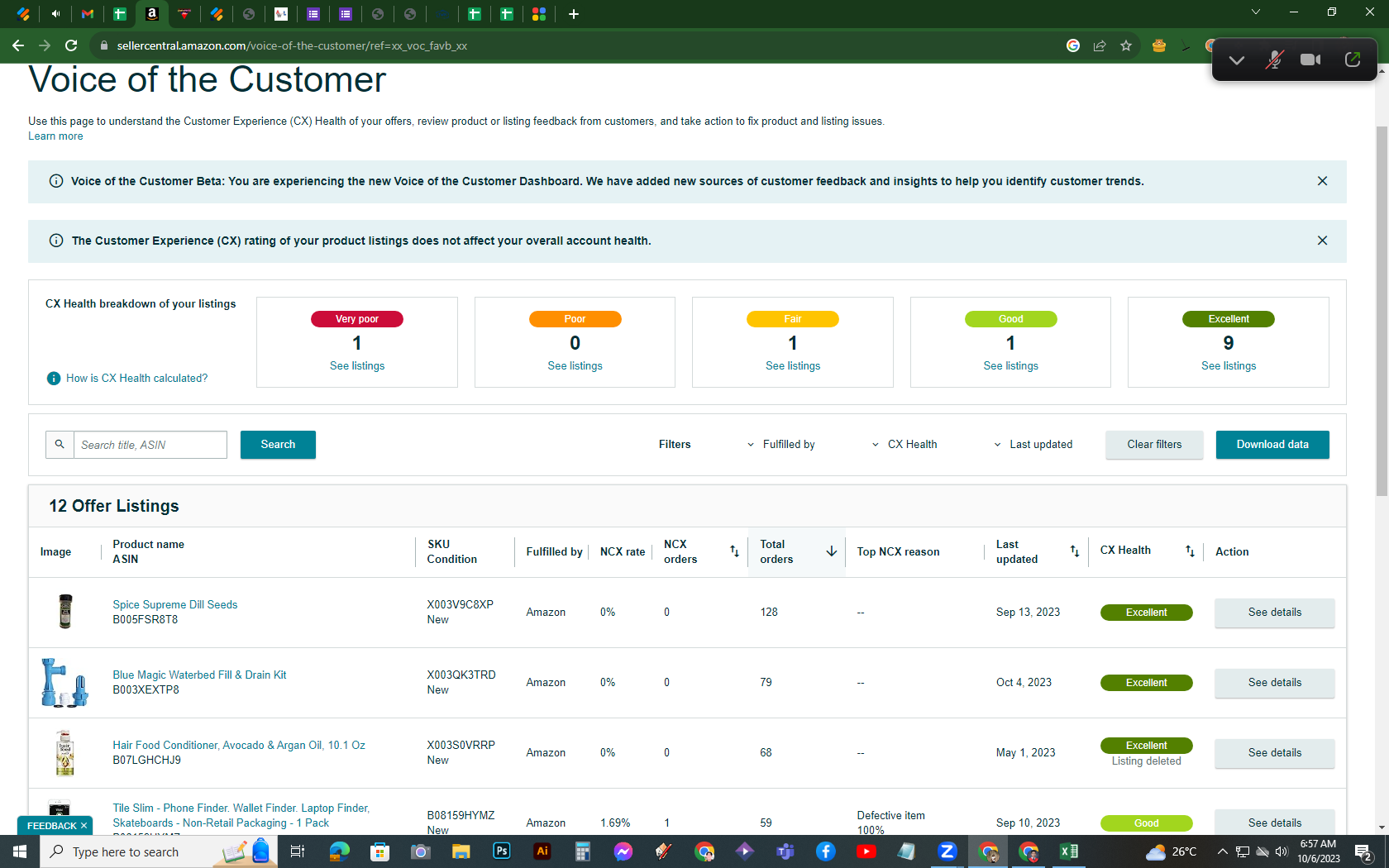Screen dimensions: 1389x868
Task: Expand the Fulfilled by filter dropdown
Action: [x=781, y=445]
